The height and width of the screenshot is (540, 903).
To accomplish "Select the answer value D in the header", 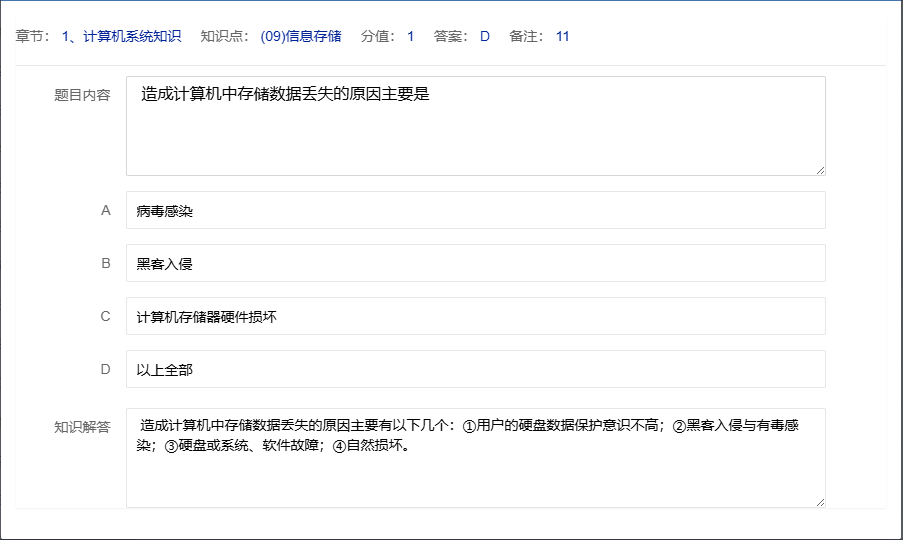I will [485, 37].
